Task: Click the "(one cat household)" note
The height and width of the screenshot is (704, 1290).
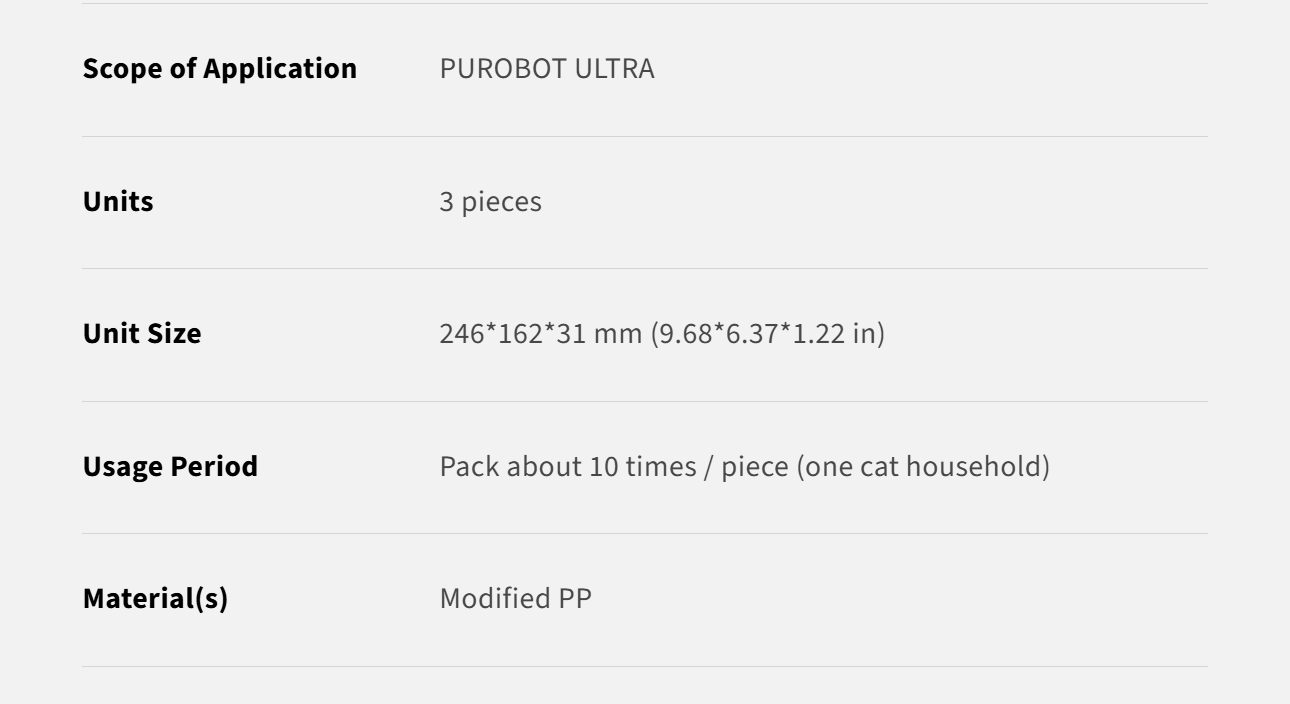Action: click(x=923, y=466)
